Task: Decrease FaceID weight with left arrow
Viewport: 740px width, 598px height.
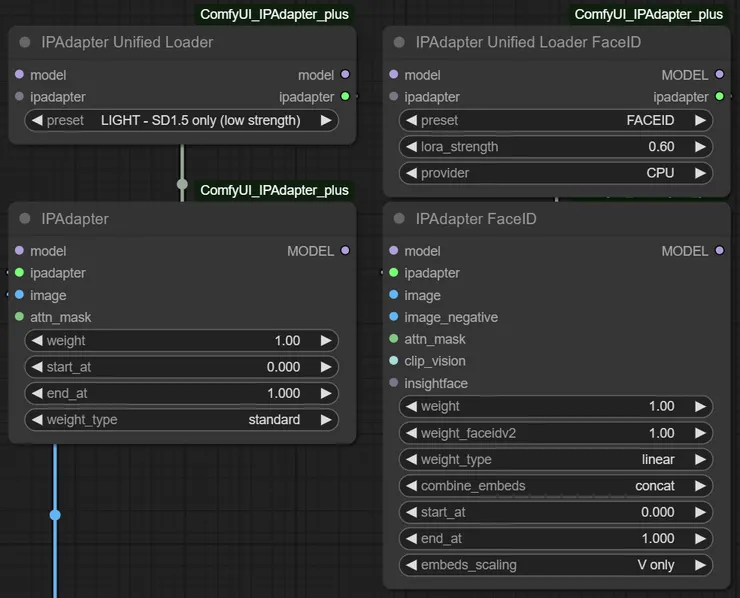Action: [411, 406]
